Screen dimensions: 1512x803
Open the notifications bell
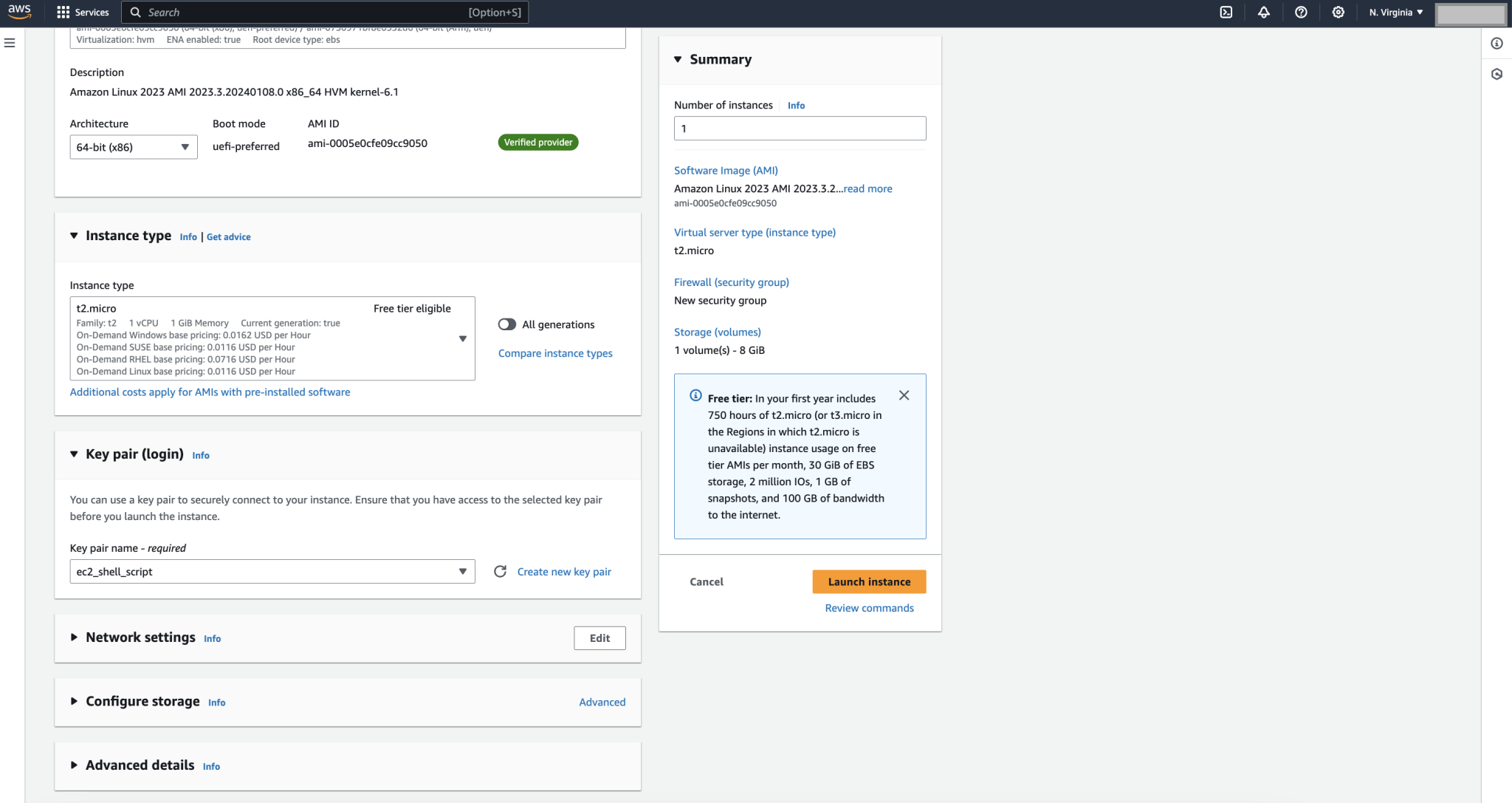(1264, 12)
